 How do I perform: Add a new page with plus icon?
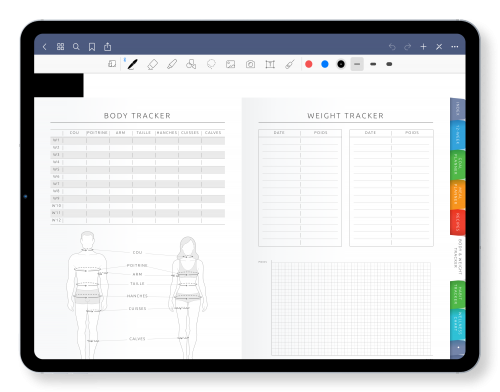(x=423, y=47)
